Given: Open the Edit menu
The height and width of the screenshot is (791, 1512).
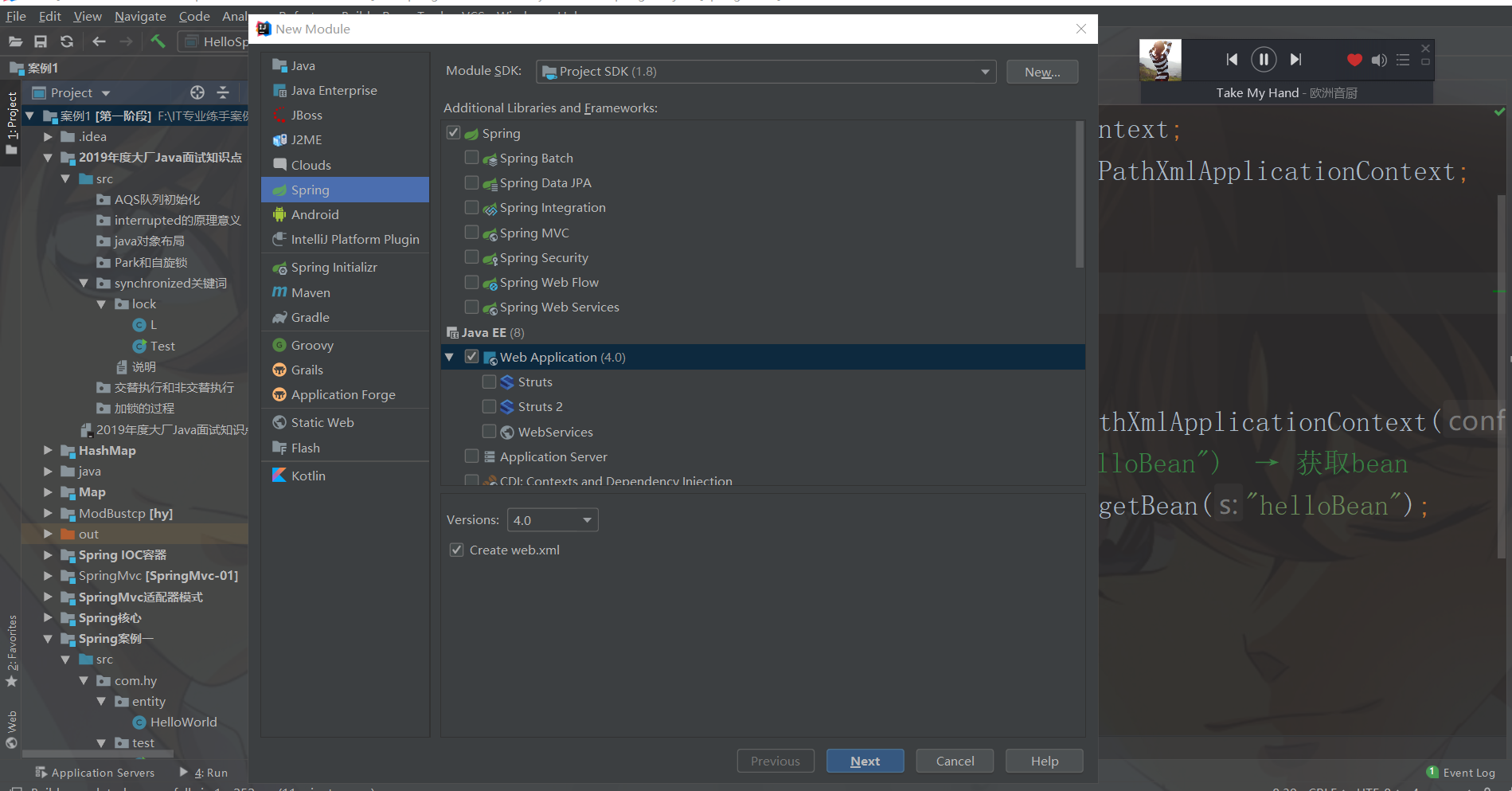Looking at the screenshot, I should [x=49, y=16].
